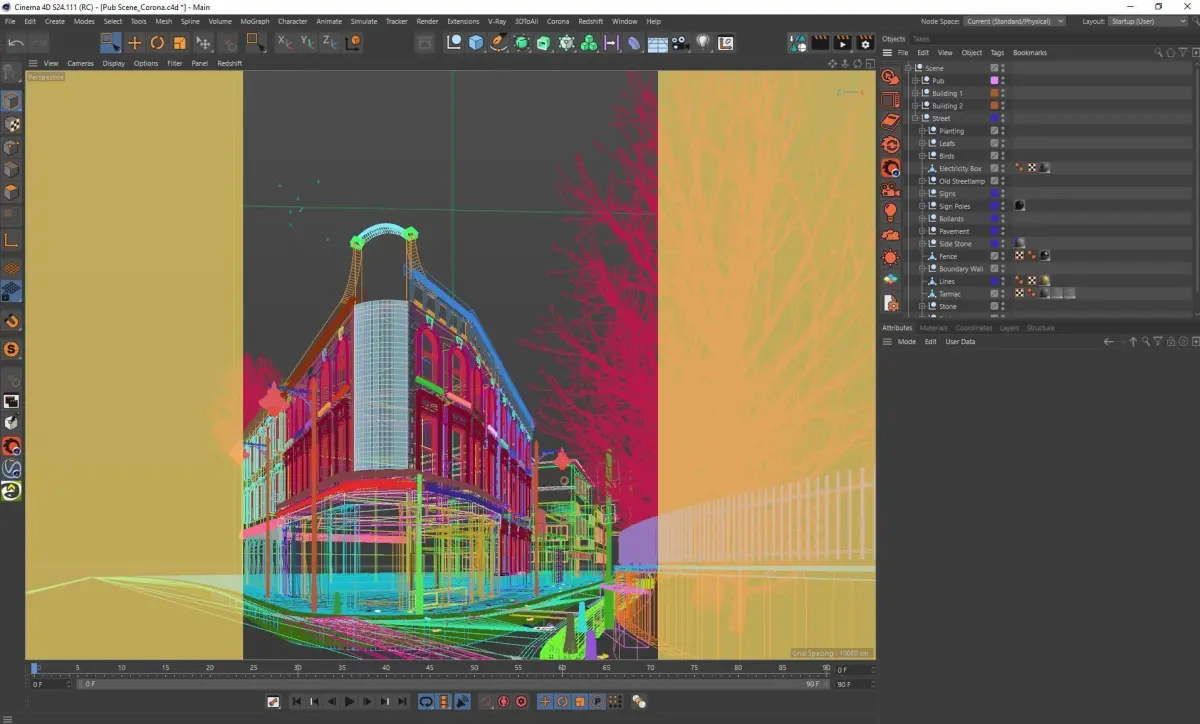Go to the start of the animation

(296, 702)
